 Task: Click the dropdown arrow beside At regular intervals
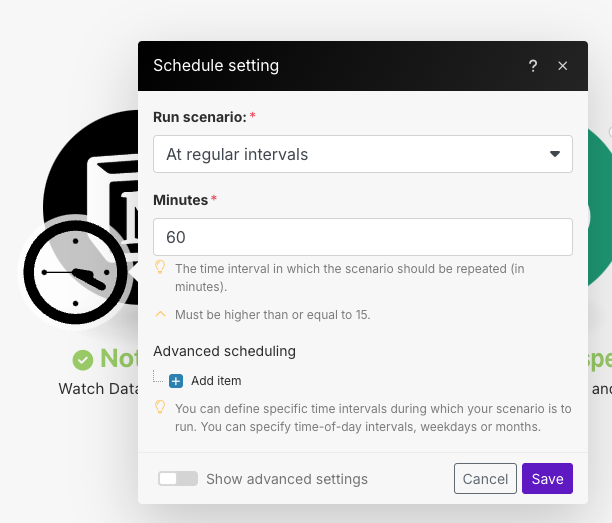coord(555,154)
